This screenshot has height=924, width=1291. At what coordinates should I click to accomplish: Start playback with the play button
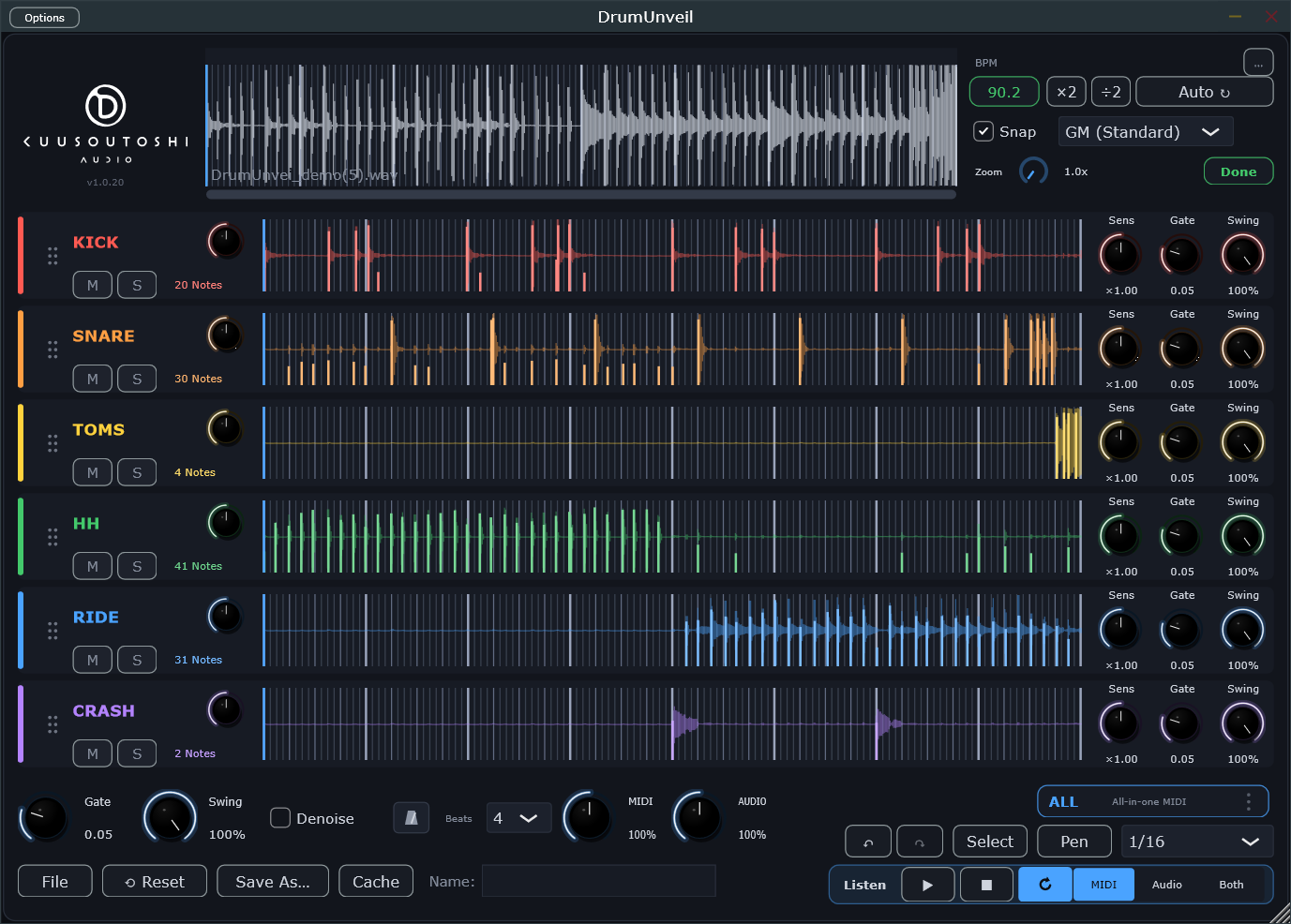pos(928,885)
